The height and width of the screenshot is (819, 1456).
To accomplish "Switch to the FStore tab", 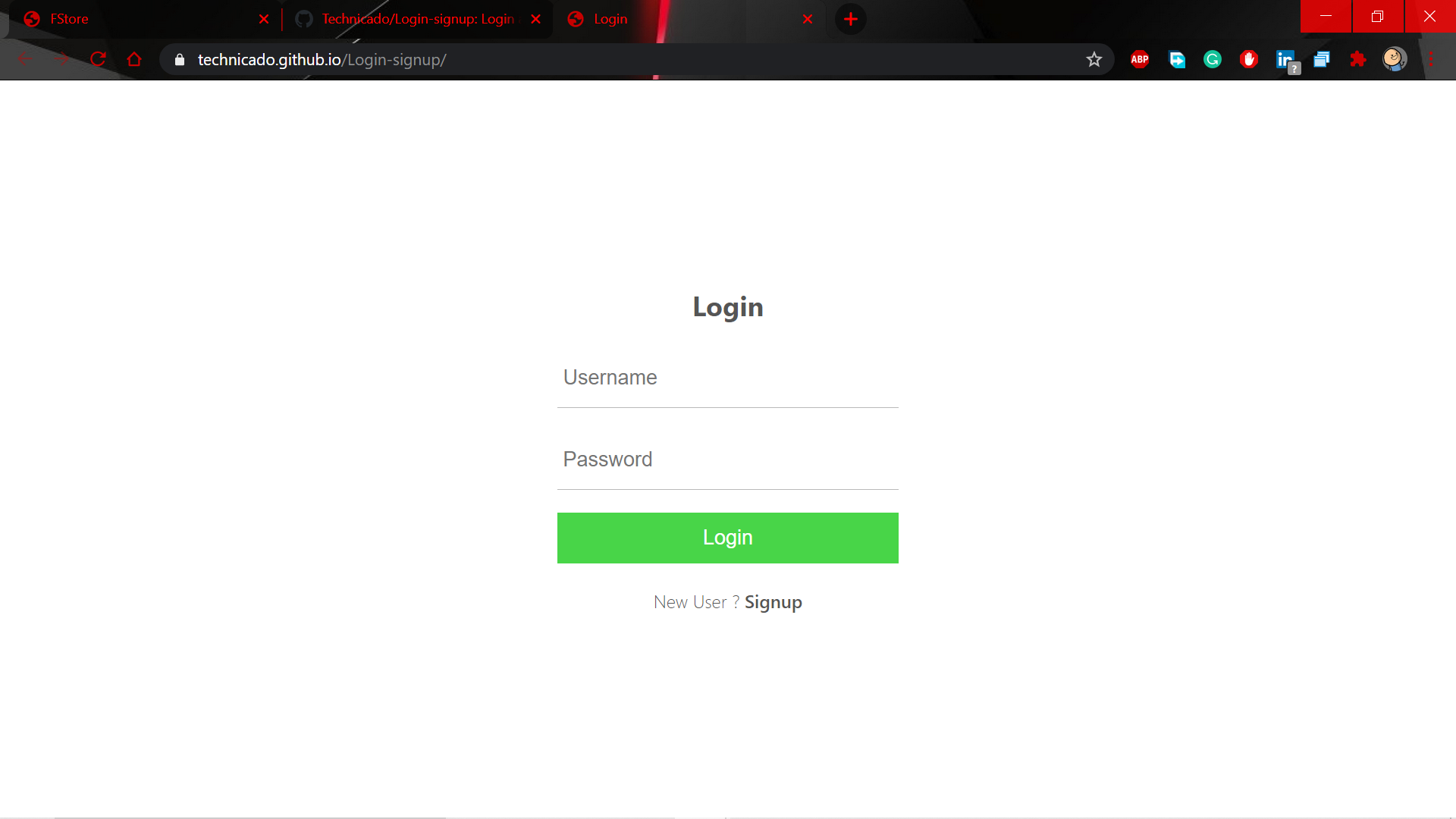I will [x=144, y=19].
